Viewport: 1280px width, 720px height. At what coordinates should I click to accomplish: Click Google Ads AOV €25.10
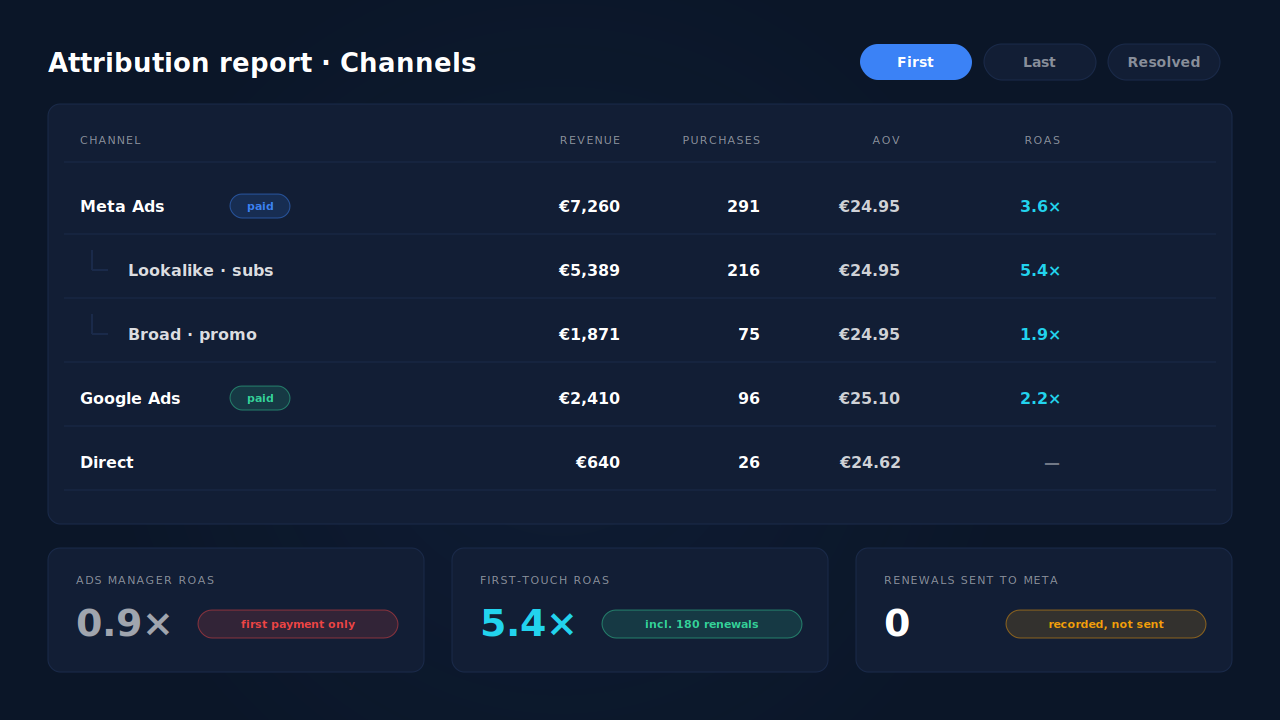click(869, 398)
